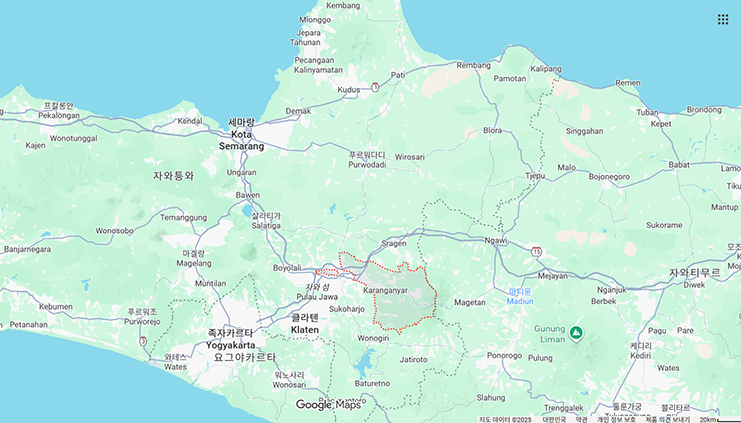Click the 대한민국 region link
741x423 pixels.
pos(554,419)
